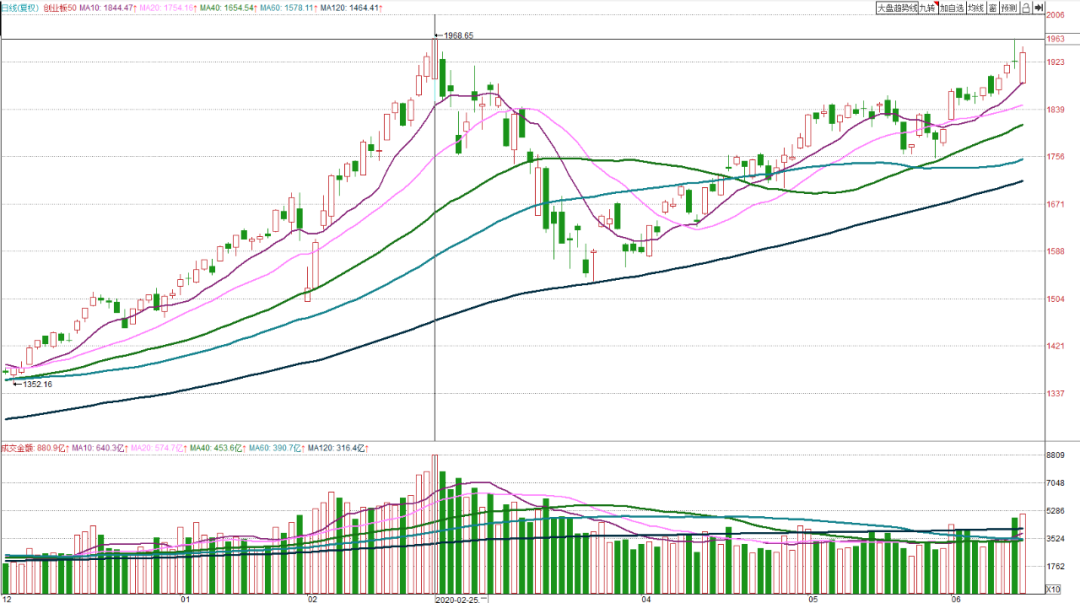Select the MA20: 1754.16 indicator label

pos(168,8)
